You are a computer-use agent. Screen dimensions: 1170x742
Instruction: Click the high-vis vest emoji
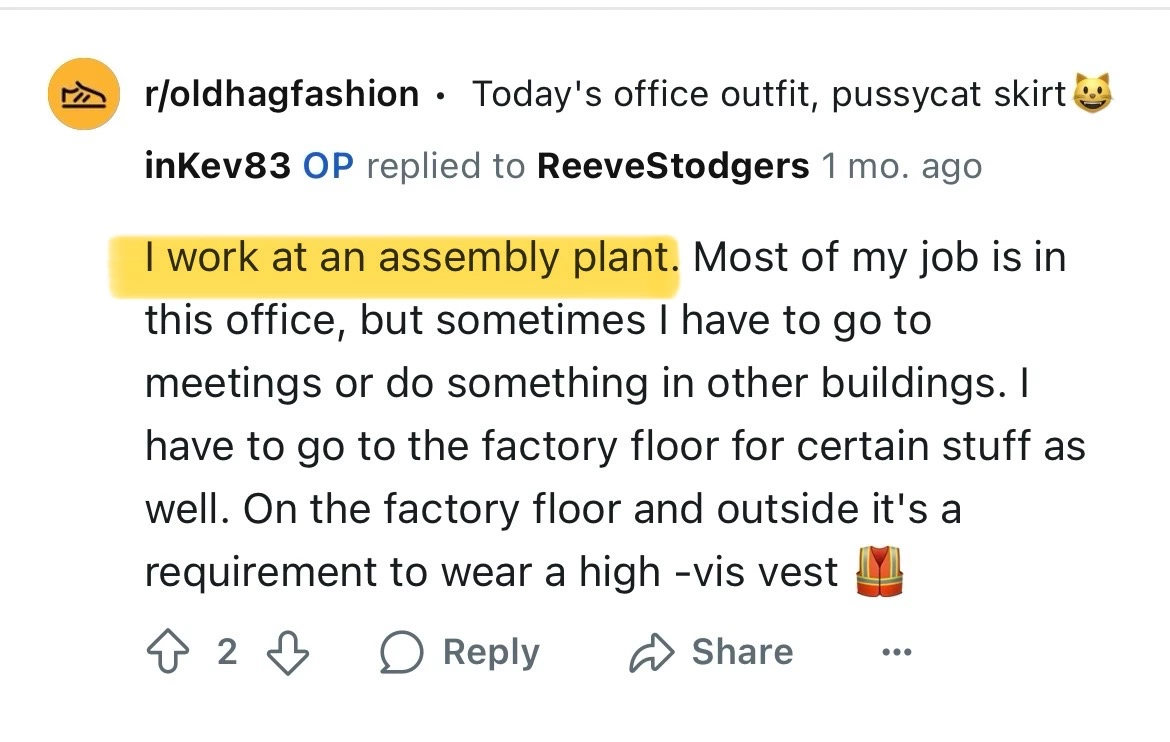pos(879,574)
